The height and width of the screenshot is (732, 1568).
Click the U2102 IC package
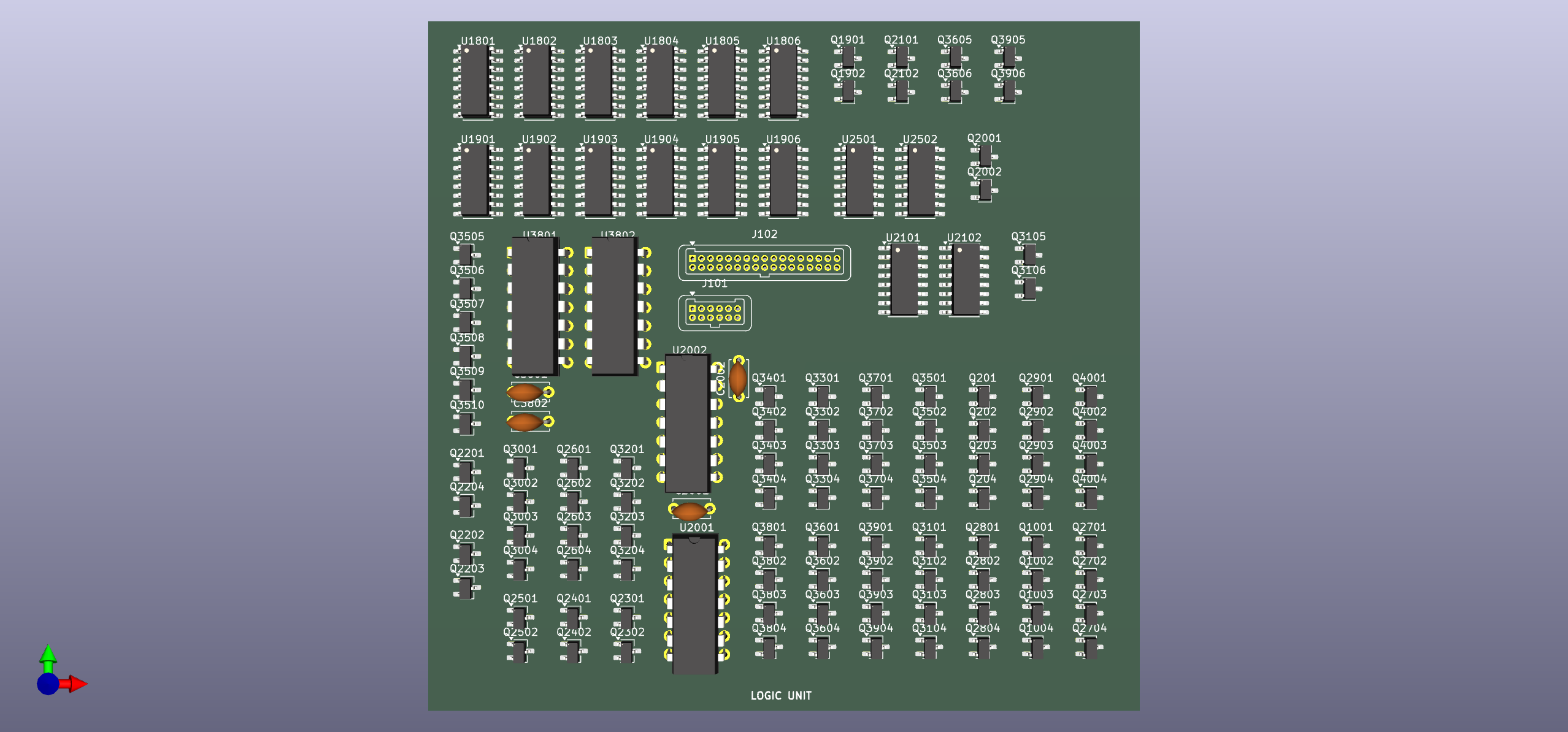point(964,280)
